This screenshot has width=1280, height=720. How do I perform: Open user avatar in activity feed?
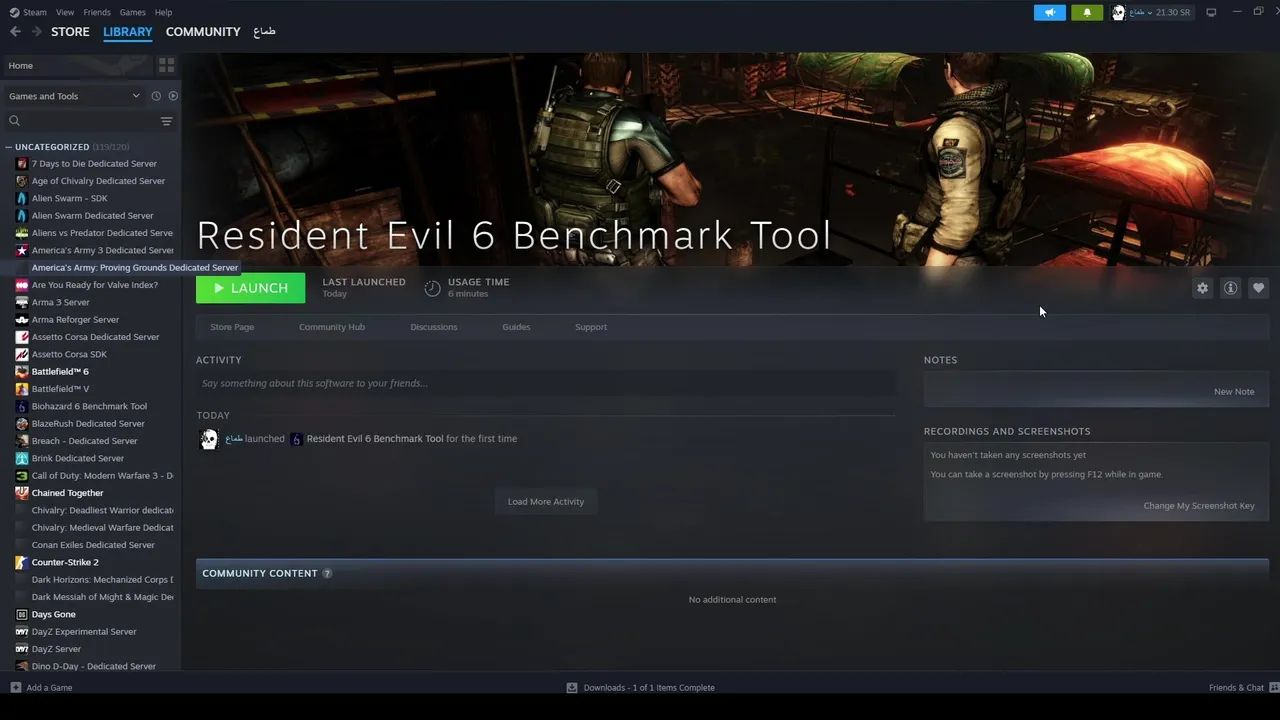(209, 439)
